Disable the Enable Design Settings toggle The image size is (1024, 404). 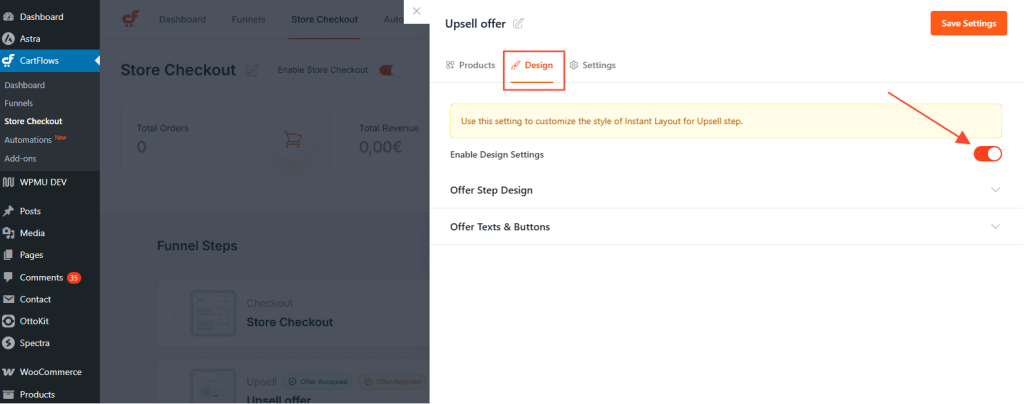pos(987,154)
